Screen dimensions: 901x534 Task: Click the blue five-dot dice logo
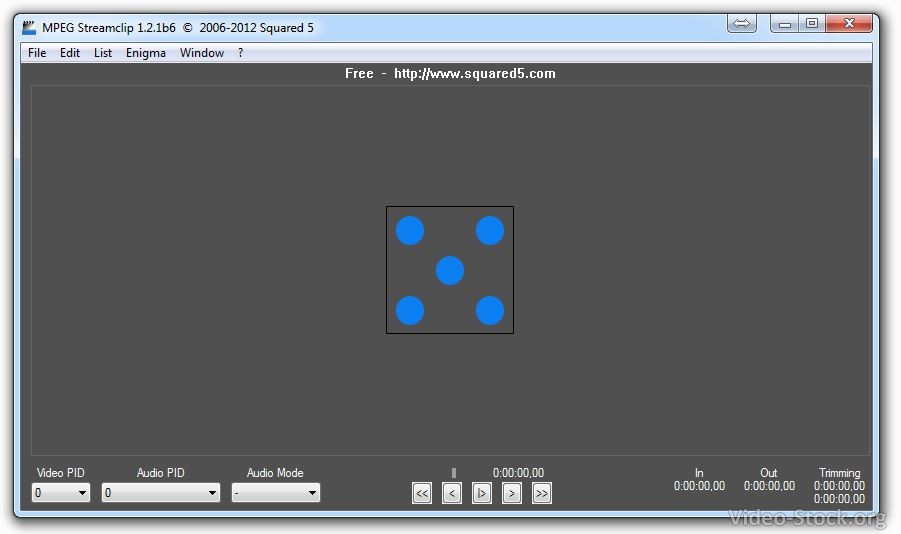coord(450,270)
